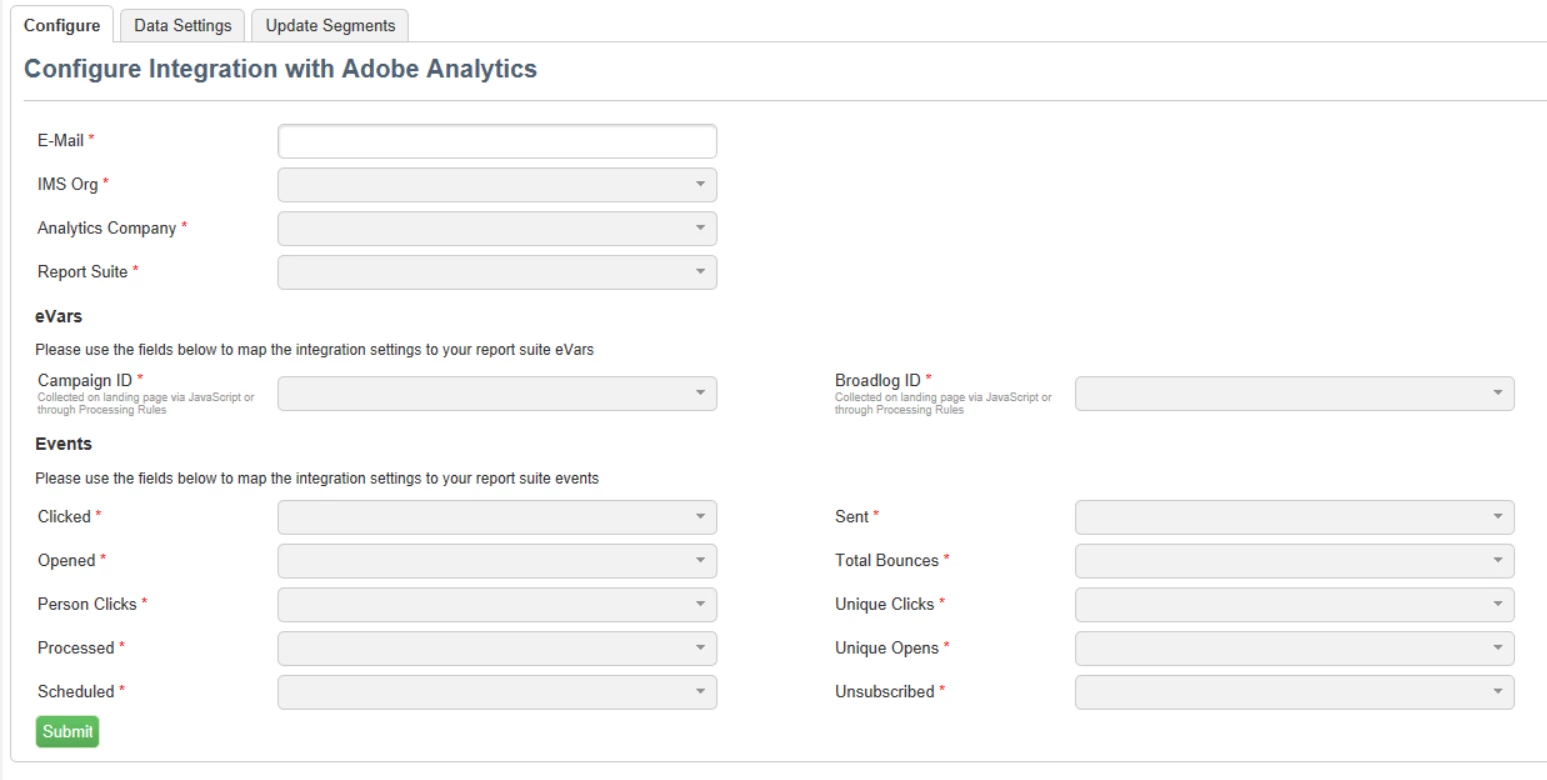The image size is (1547, 780).
Task: Open the Total Bounces dropdown
Action: [x=1294, y=560]
